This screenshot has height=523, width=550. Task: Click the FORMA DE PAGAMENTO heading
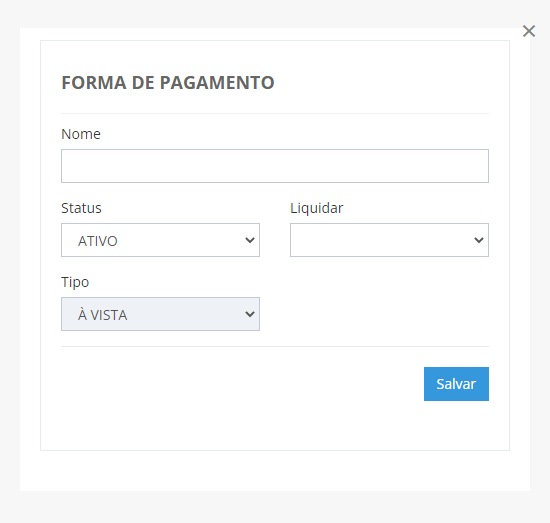[x=168, y=83]
